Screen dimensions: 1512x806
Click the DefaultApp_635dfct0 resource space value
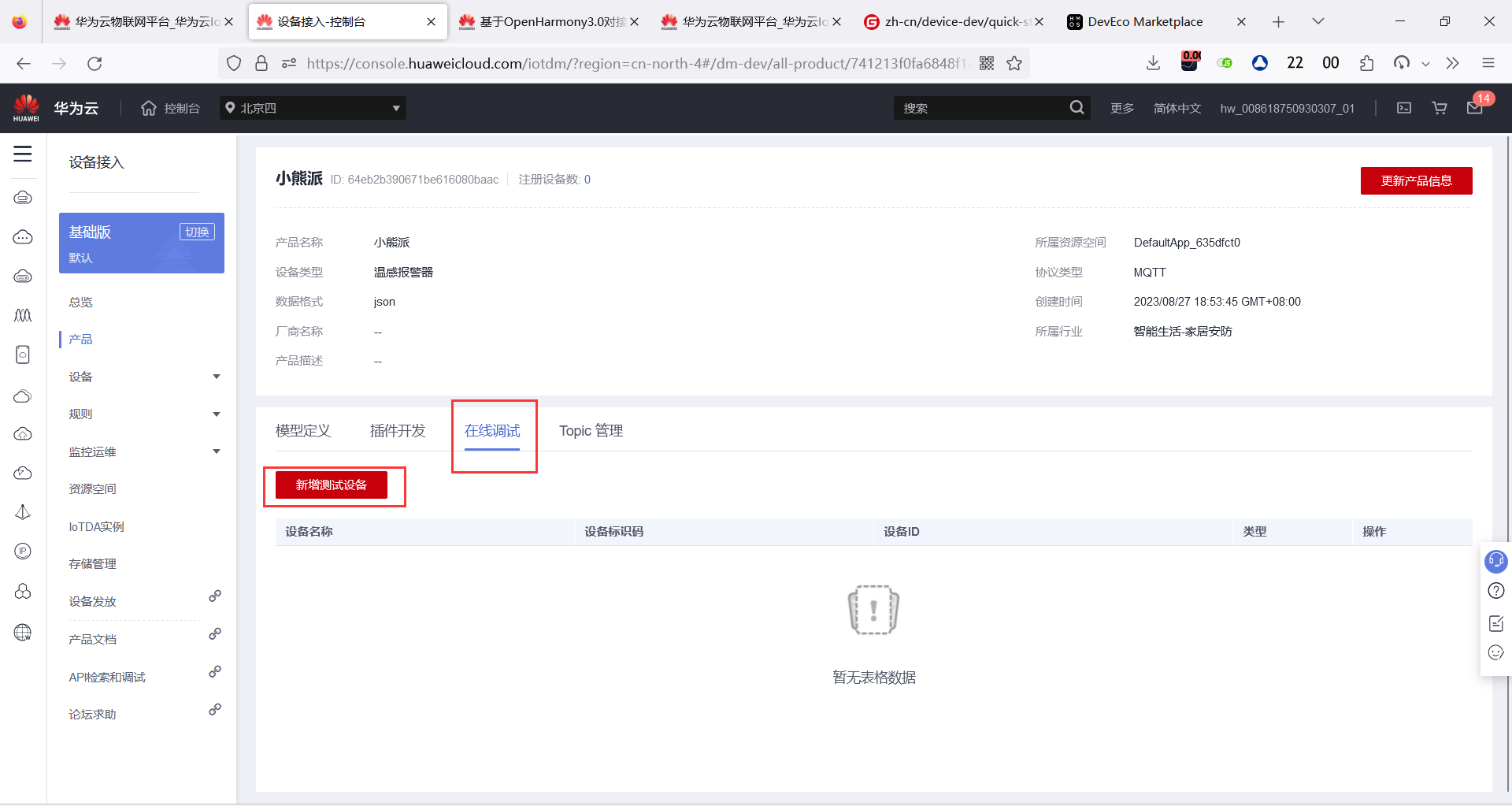[1187, 243]
